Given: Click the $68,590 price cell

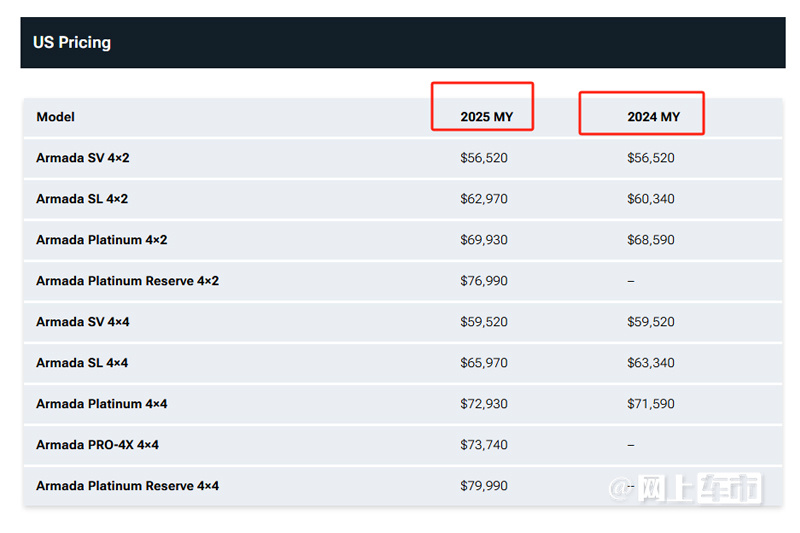Looking at the screenshot, I should [x=651, y=240].
